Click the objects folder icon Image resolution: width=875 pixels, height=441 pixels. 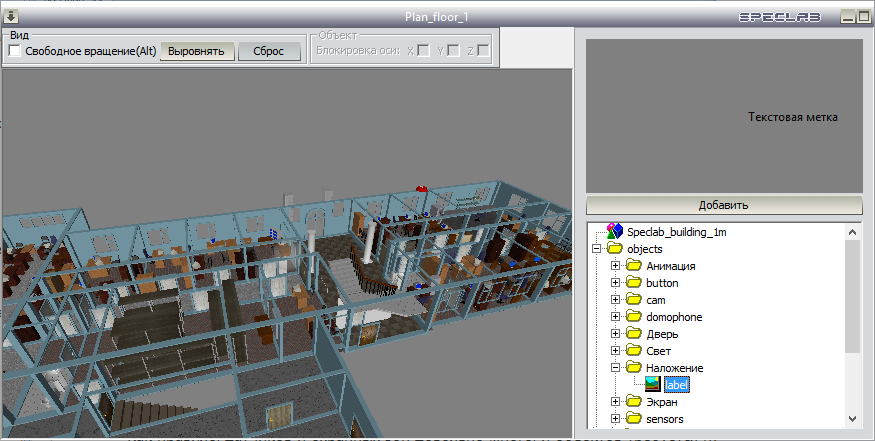615,248
